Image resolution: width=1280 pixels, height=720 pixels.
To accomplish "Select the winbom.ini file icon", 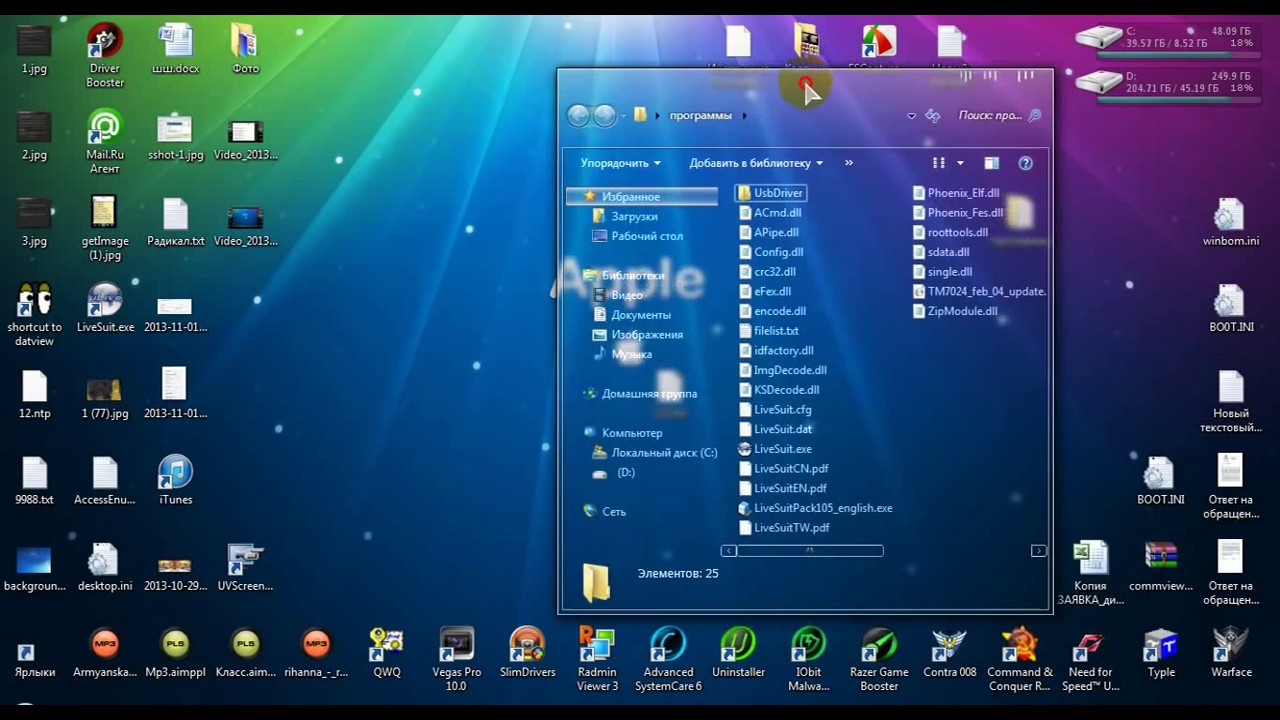I will tap(1231, 222).
